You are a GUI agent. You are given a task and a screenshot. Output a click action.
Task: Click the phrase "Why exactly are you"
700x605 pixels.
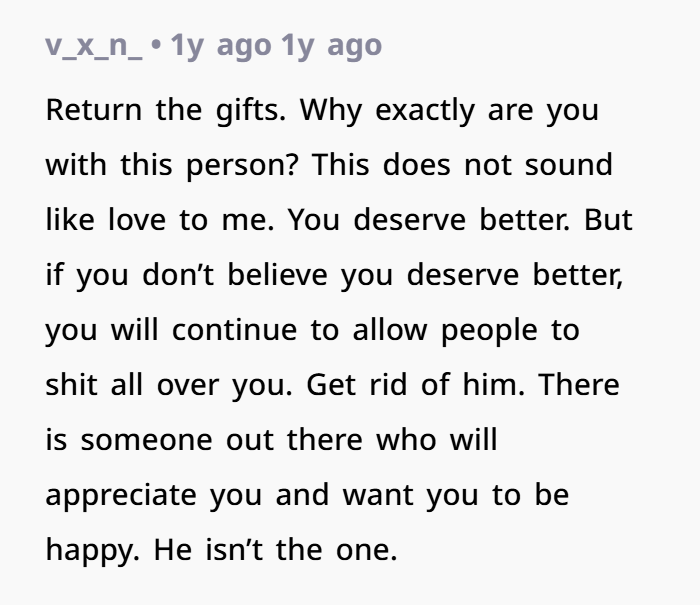[449, 109]
